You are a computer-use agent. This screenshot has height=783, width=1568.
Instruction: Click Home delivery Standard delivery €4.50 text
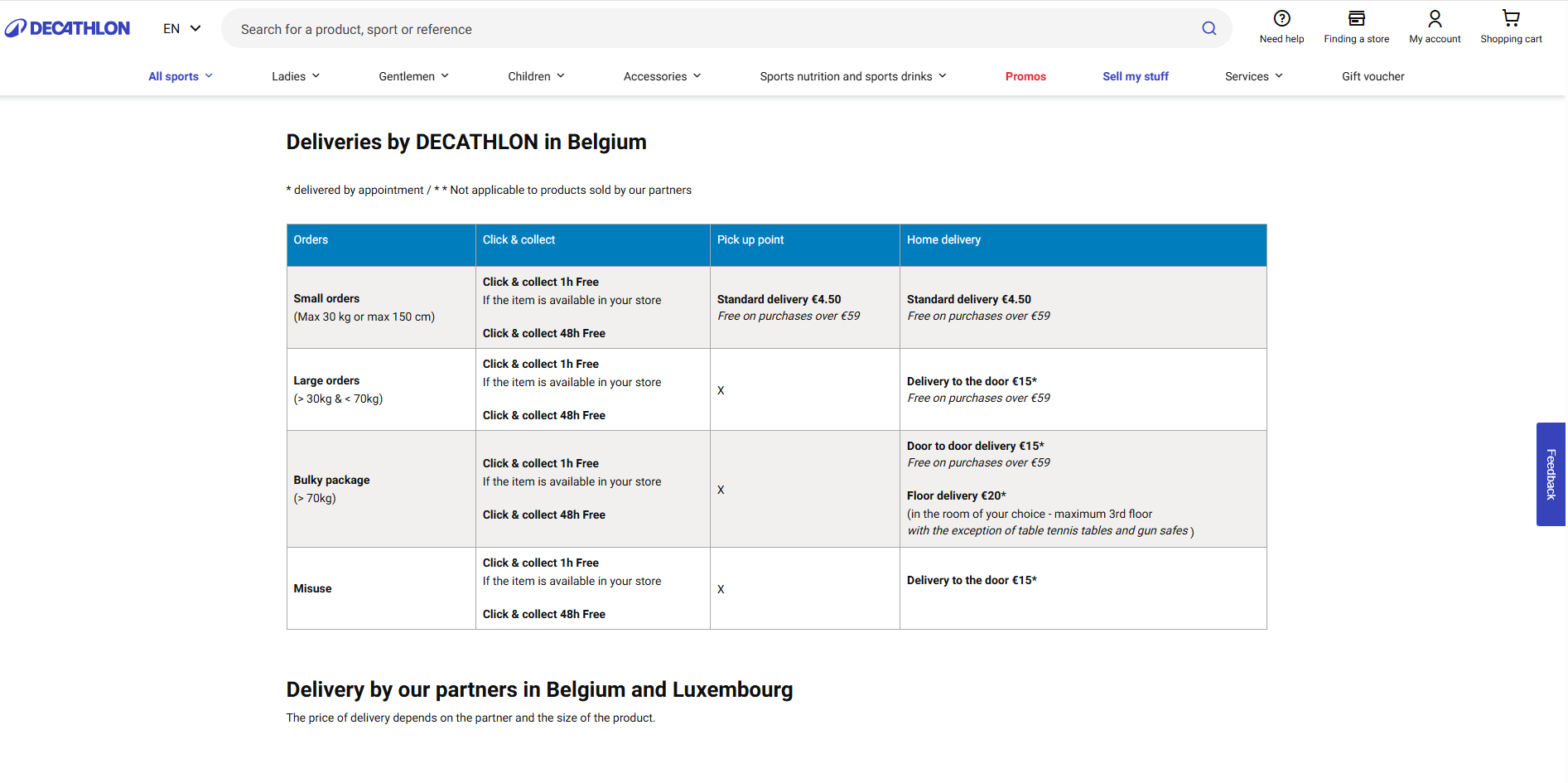coord(969,299)
